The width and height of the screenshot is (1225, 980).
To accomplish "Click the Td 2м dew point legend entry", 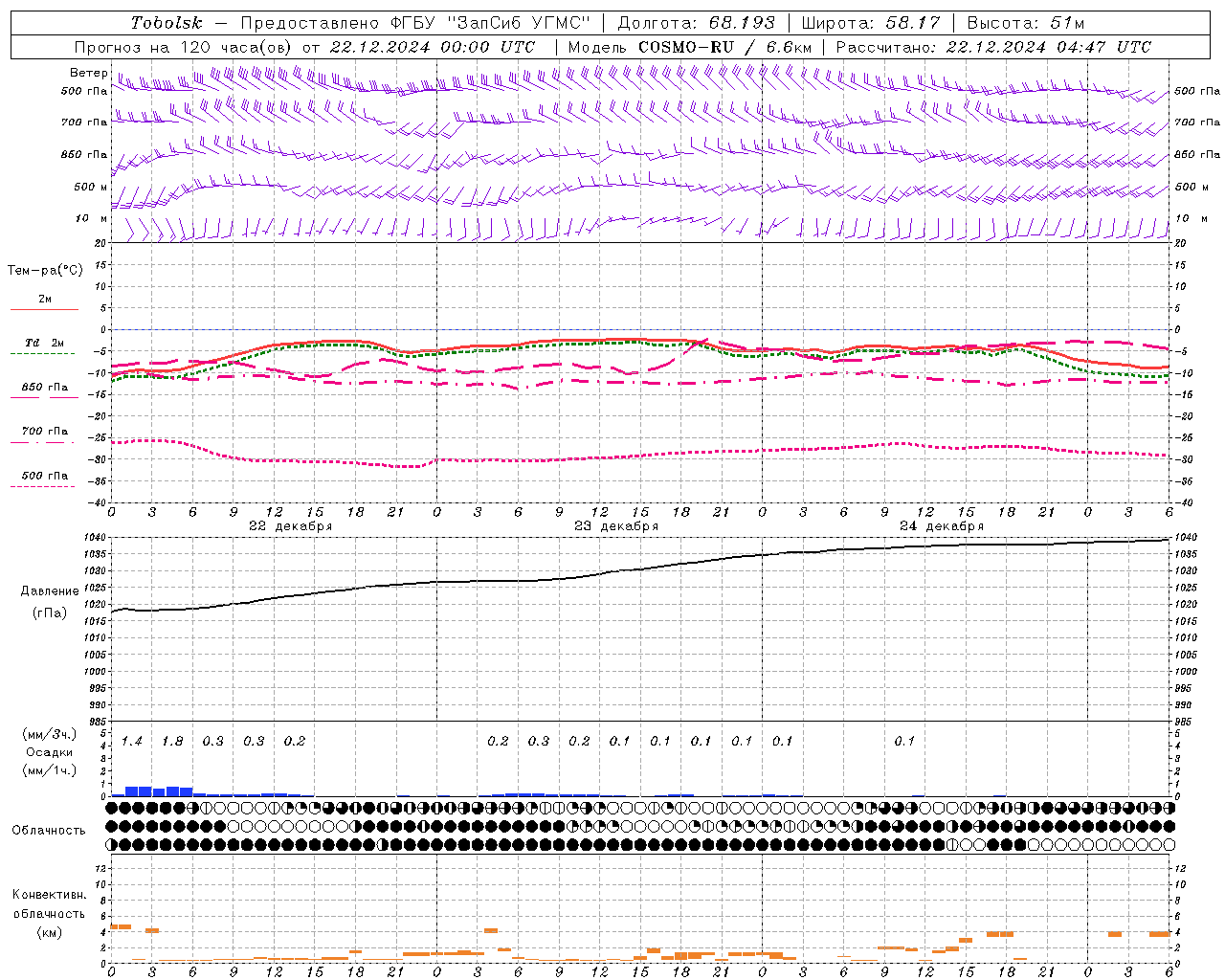I will click(x=45, y=343).
